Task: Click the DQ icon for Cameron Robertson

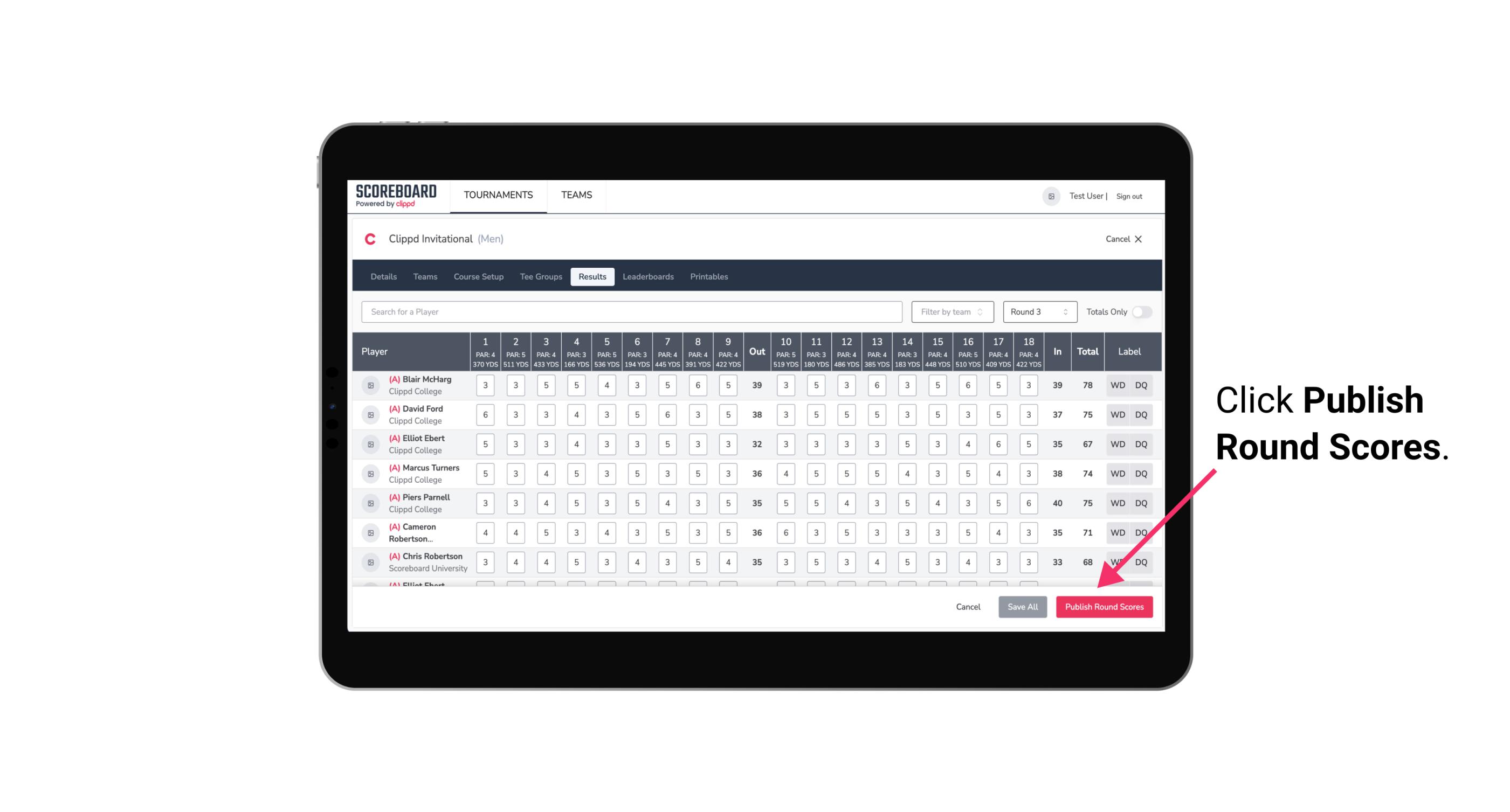Action: pos(1141,532)
